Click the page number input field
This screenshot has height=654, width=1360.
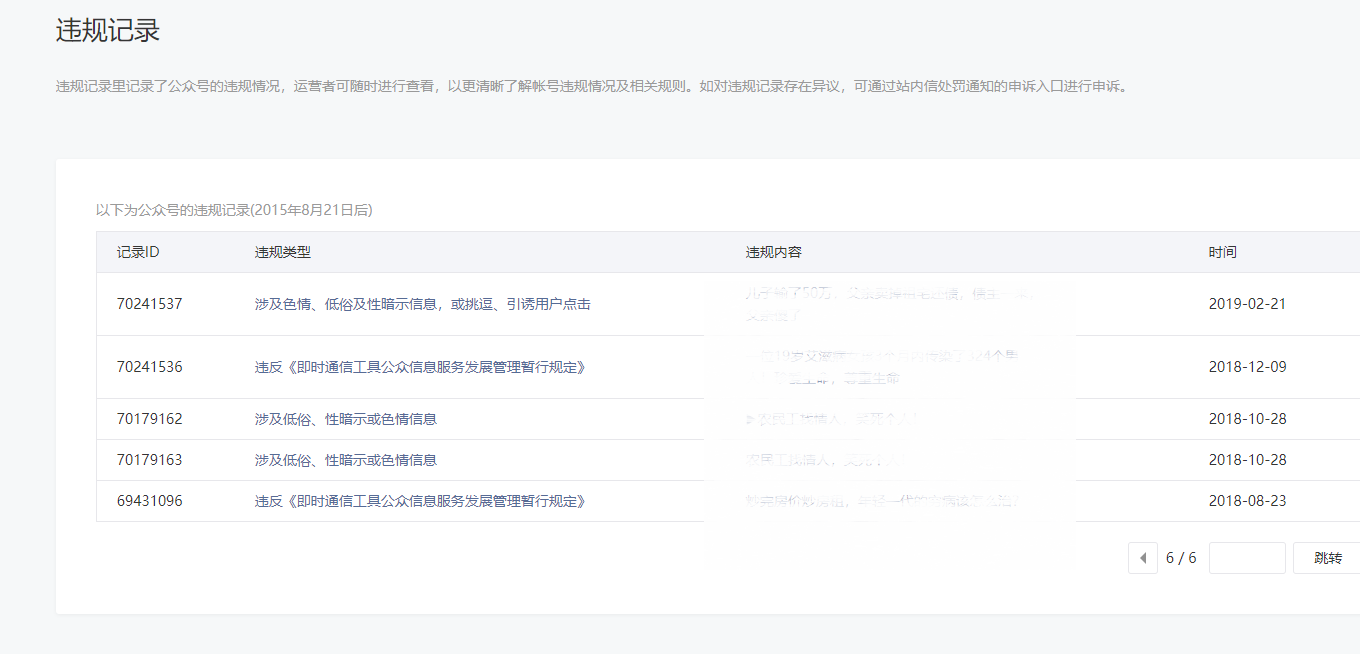coord(1246,558)
